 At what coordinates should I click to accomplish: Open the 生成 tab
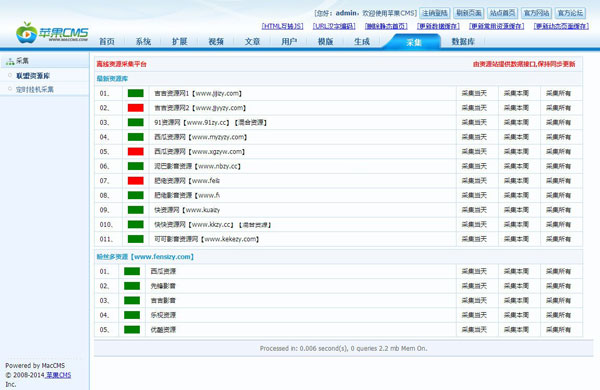tap(362, 41)
